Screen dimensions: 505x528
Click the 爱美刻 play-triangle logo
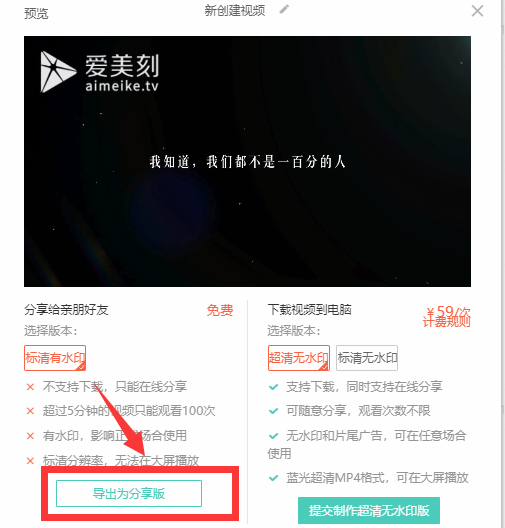click(58, 72)
